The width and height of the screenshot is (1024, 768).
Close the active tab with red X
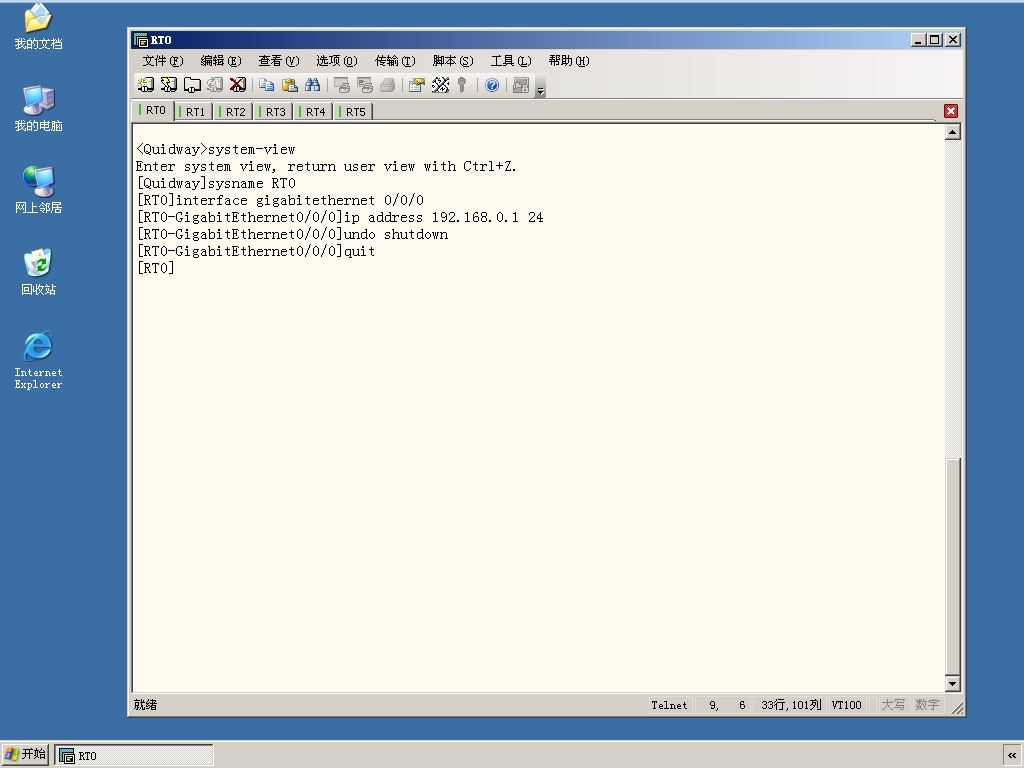(951, 111)
